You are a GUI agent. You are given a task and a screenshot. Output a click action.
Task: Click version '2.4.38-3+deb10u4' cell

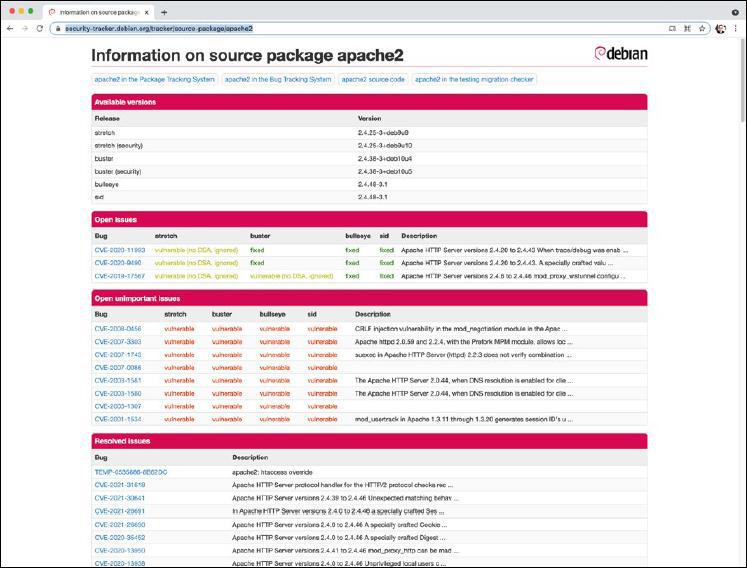[x=385, y=159]
